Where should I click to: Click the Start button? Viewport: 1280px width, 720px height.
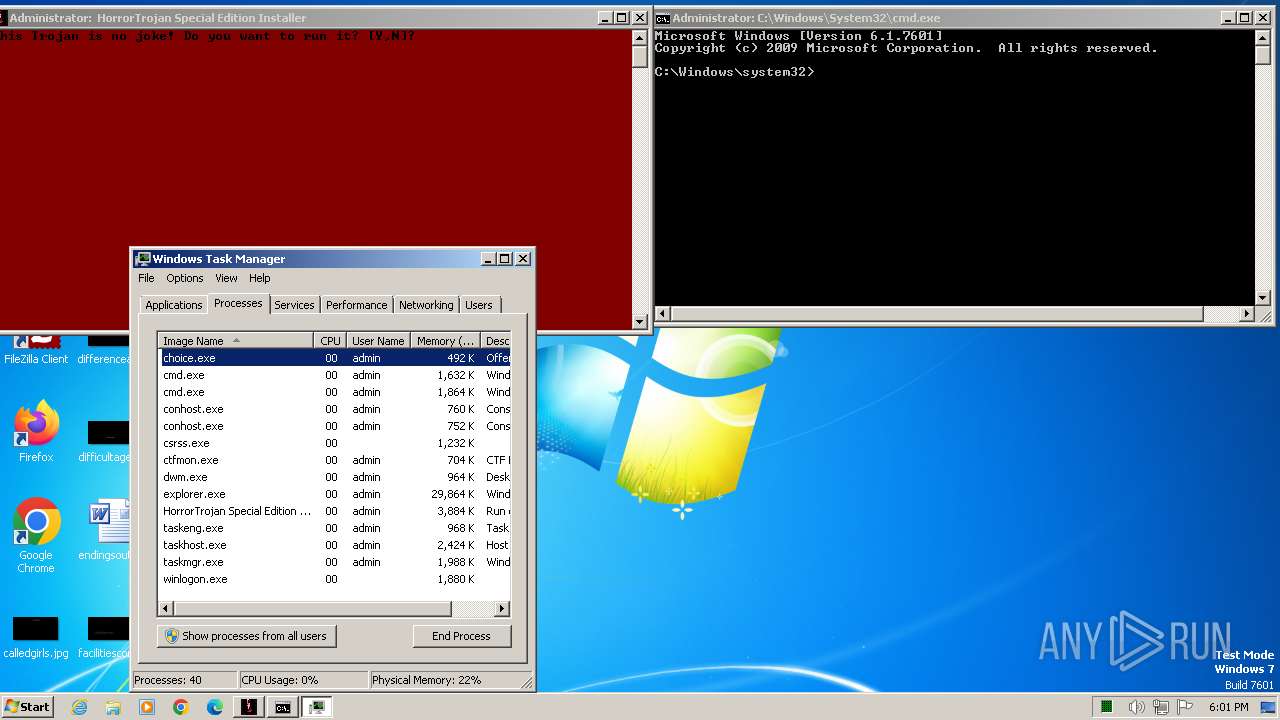[x=27, y=707]
